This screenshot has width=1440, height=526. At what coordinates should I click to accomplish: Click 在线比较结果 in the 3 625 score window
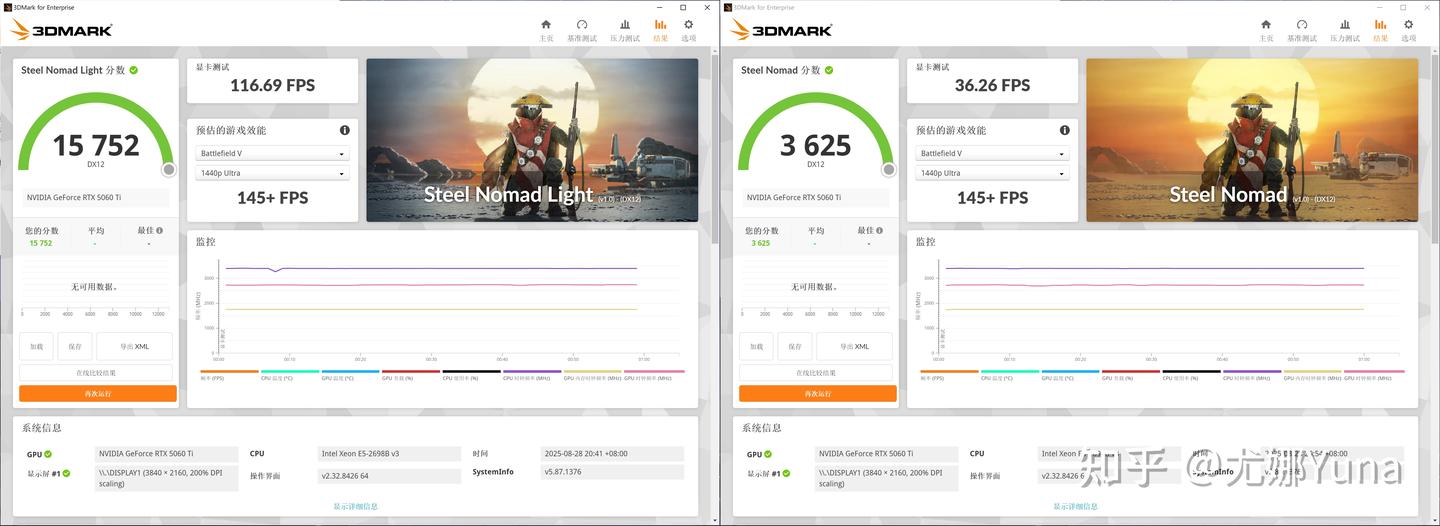tap(818, 373)
